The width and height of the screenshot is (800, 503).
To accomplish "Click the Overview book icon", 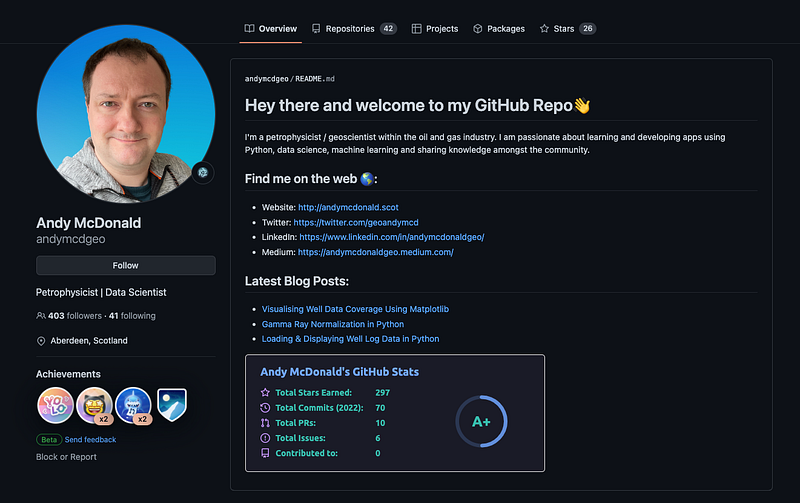I will [x=249, y=29].
